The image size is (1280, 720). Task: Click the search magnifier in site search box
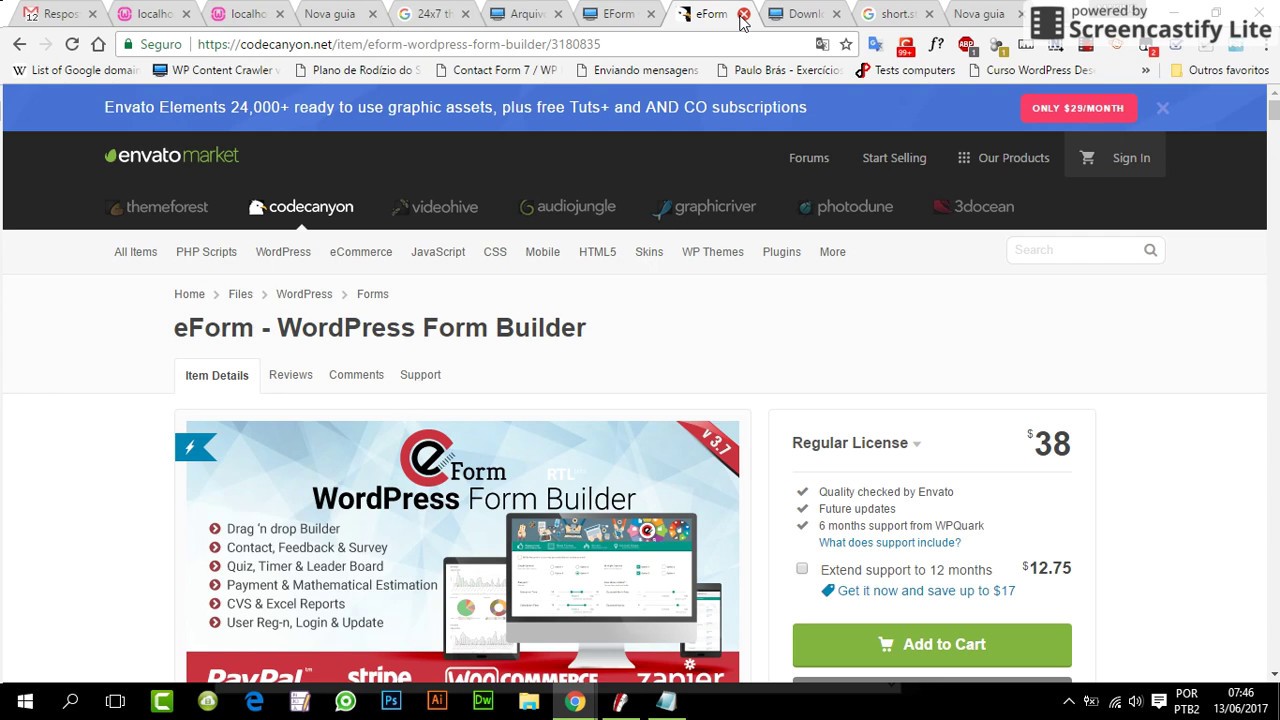(x=1150, y=250)
